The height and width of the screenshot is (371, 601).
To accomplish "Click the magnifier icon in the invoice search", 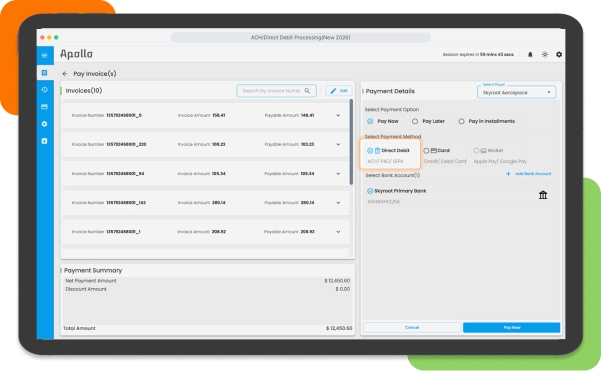I will (307, 91).
